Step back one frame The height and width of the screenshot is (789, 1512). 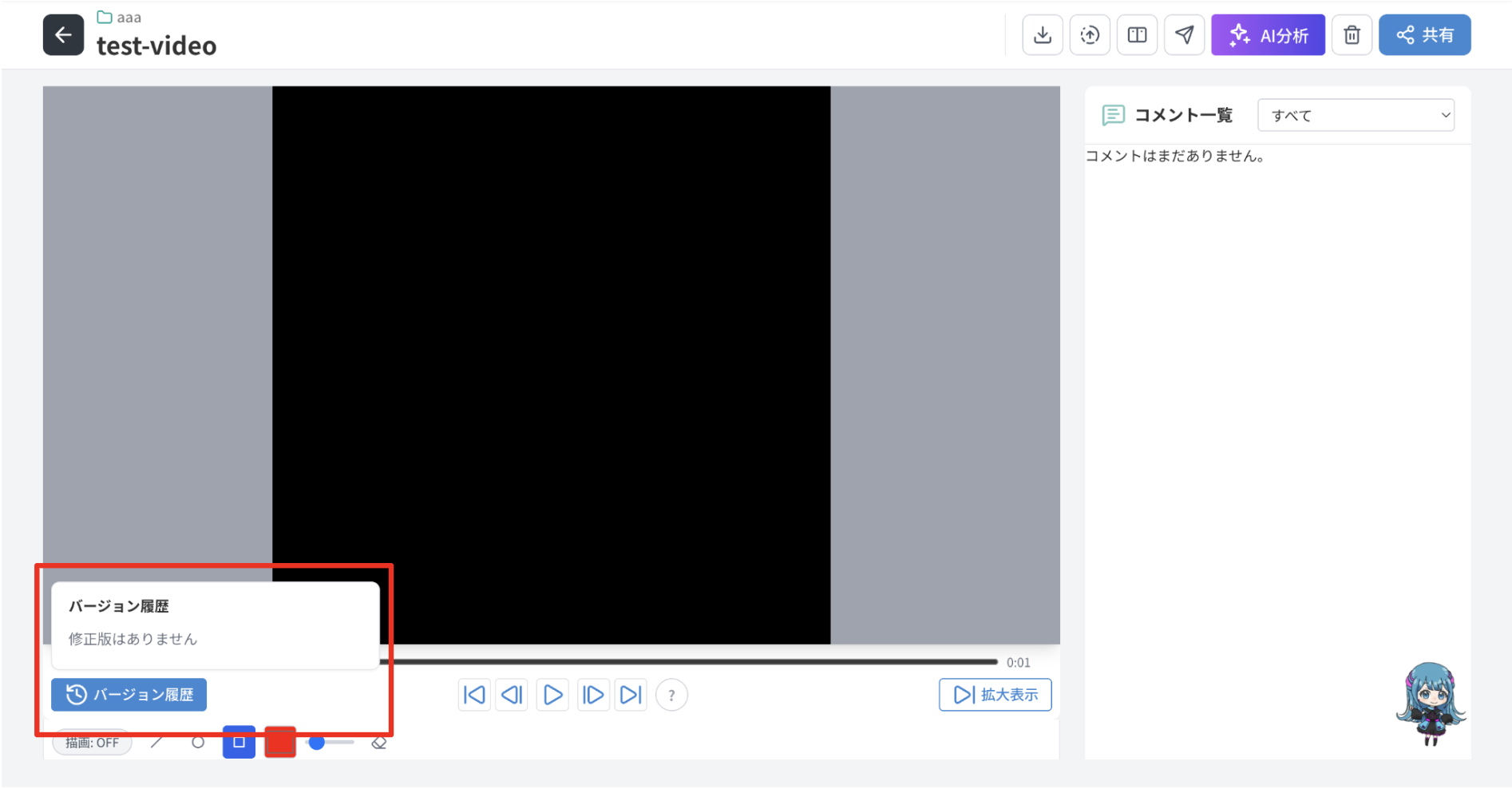click(x=512, y=695)
